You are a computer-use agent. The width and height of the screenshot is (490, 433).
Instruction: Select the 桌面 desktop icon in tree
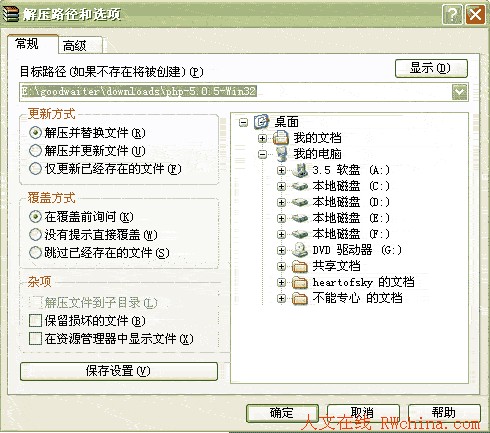[262, 122]
